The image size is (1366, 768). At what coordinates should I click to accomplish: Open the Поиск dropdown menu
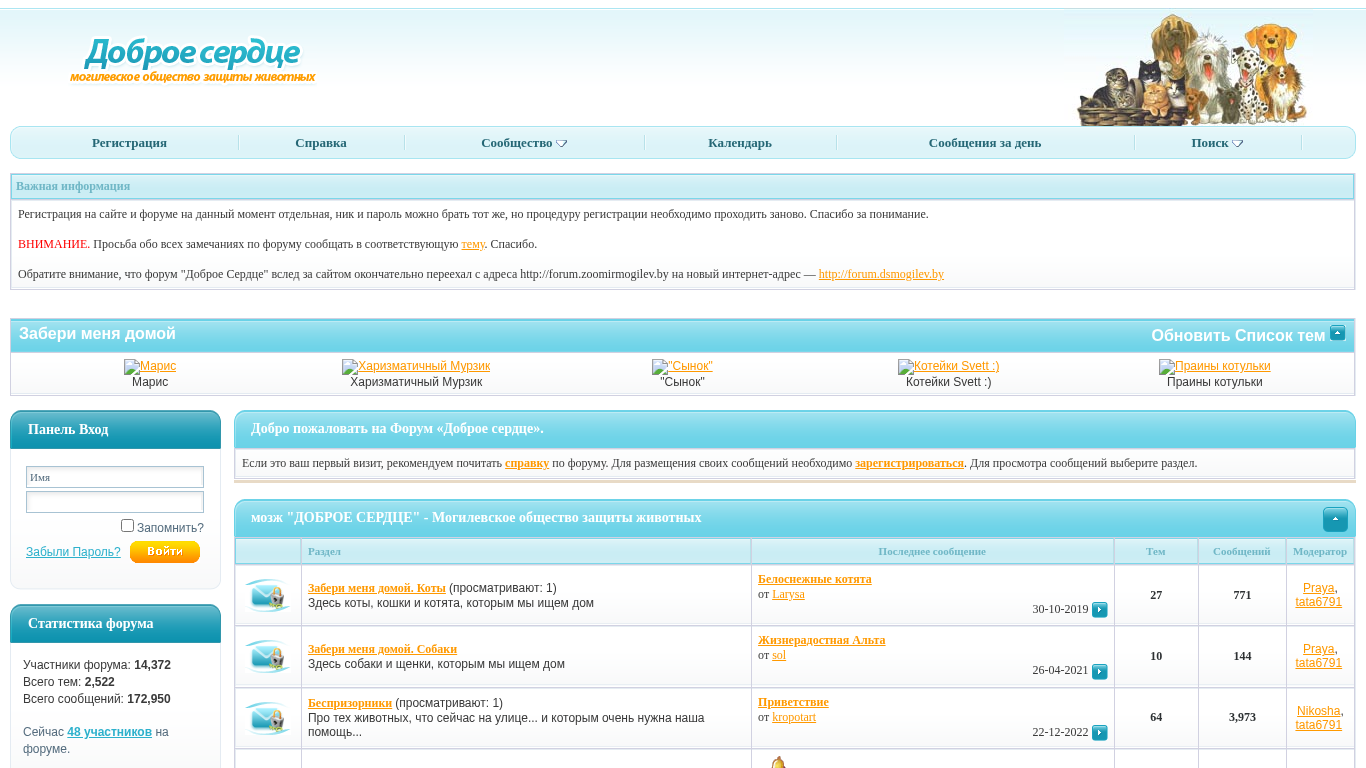(x=1217, y=143)
